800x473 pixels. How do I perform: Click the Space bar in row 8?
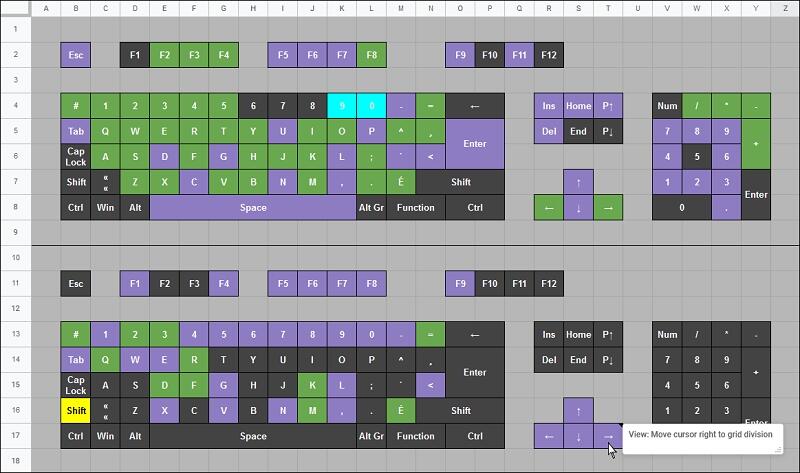tap(253, 208)
